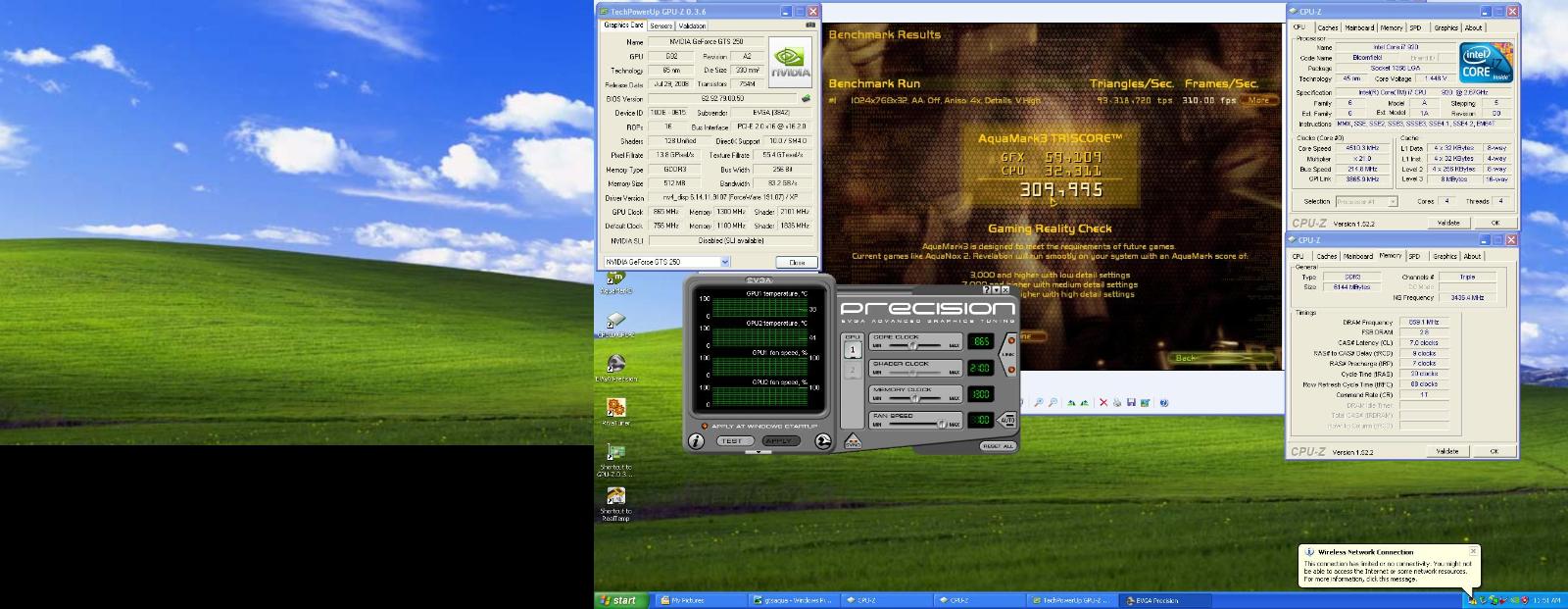Open About tab in lower CPU-Z window
The image size is (1568, 609).
[x=1472, y=256]
